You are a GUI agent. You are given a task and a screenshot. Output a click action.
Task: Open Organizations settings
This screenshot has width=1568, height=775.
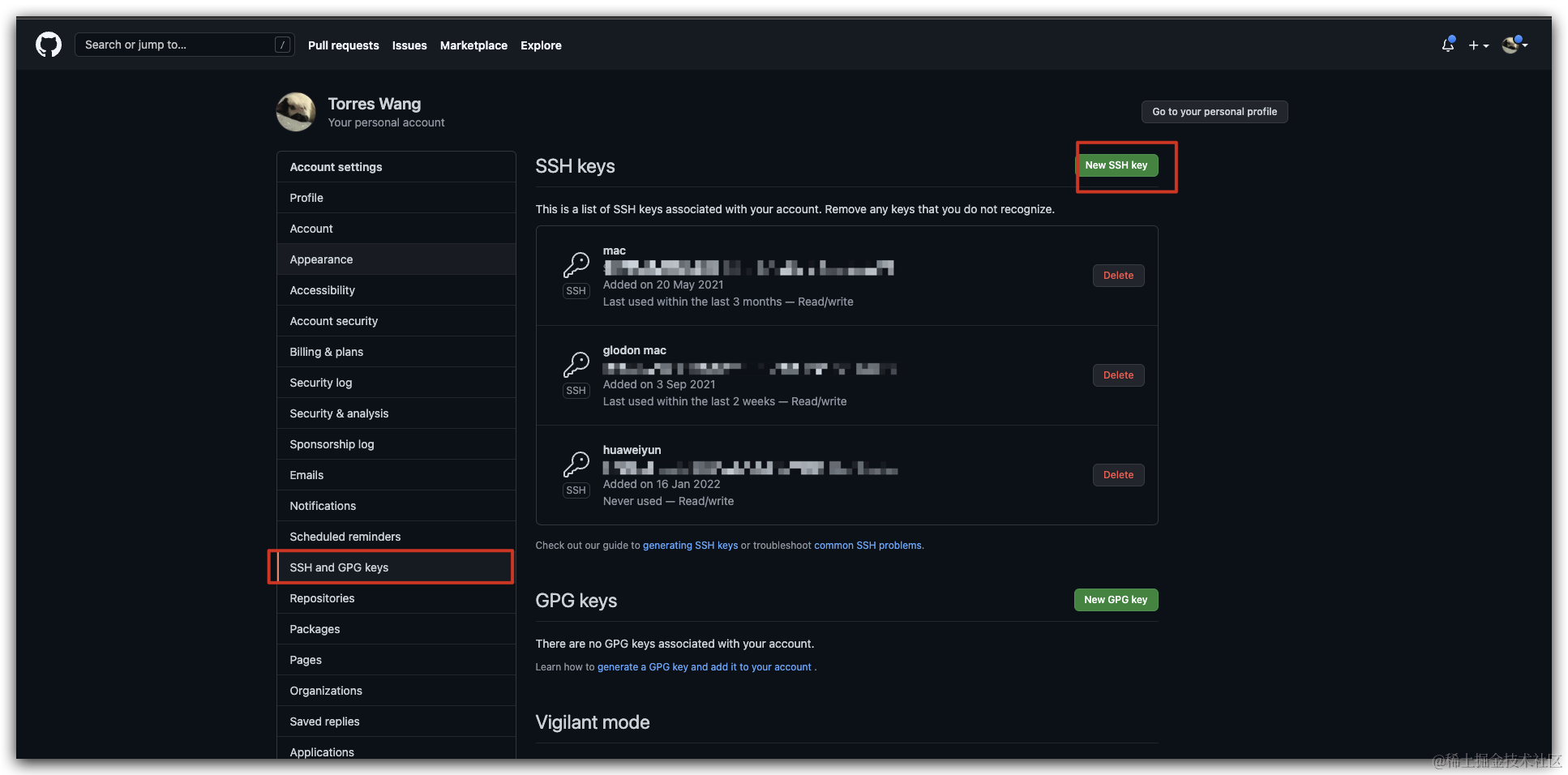(396, 691)
